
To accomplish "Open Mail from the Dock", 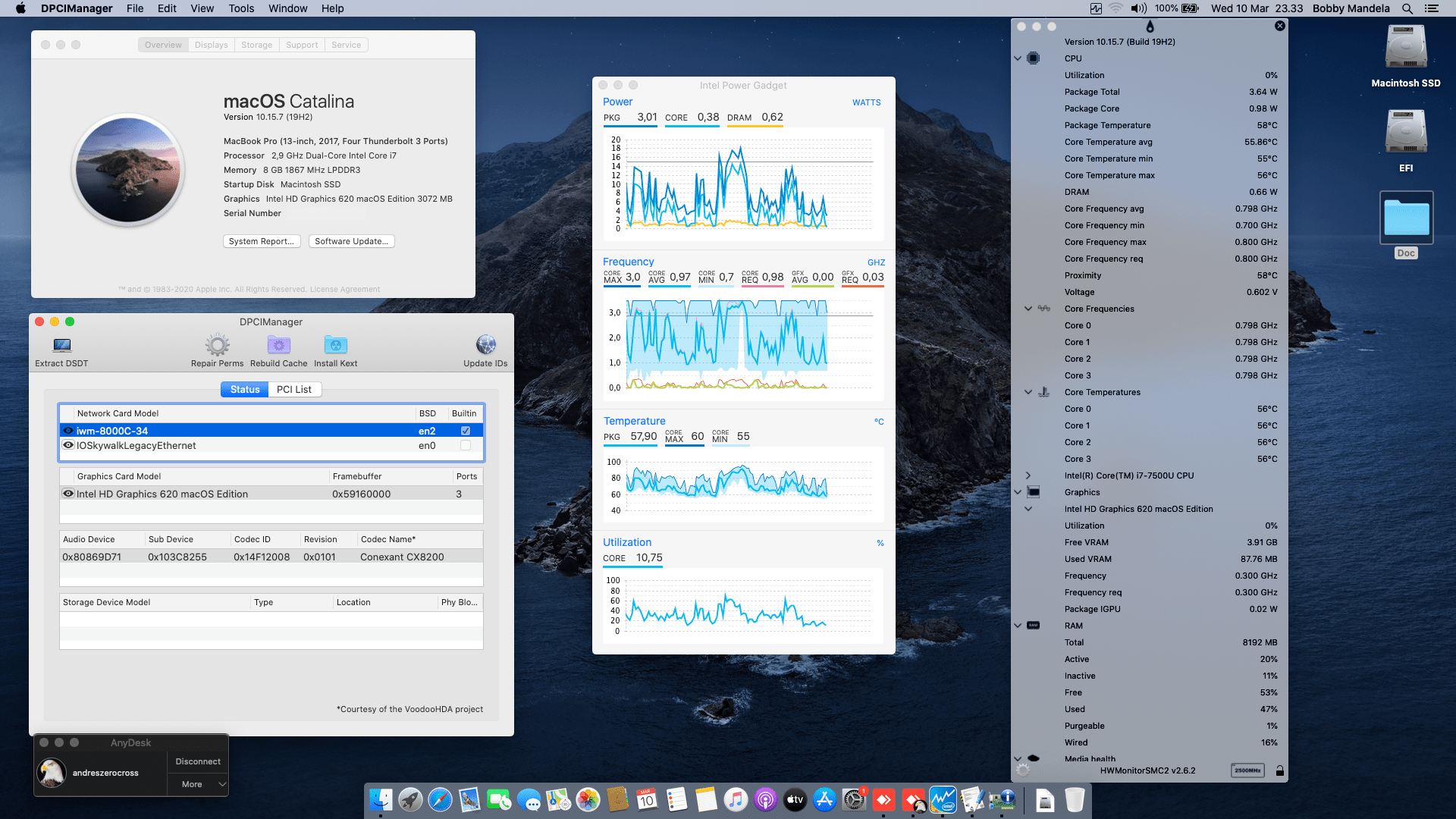I will [x=469, y=799].
